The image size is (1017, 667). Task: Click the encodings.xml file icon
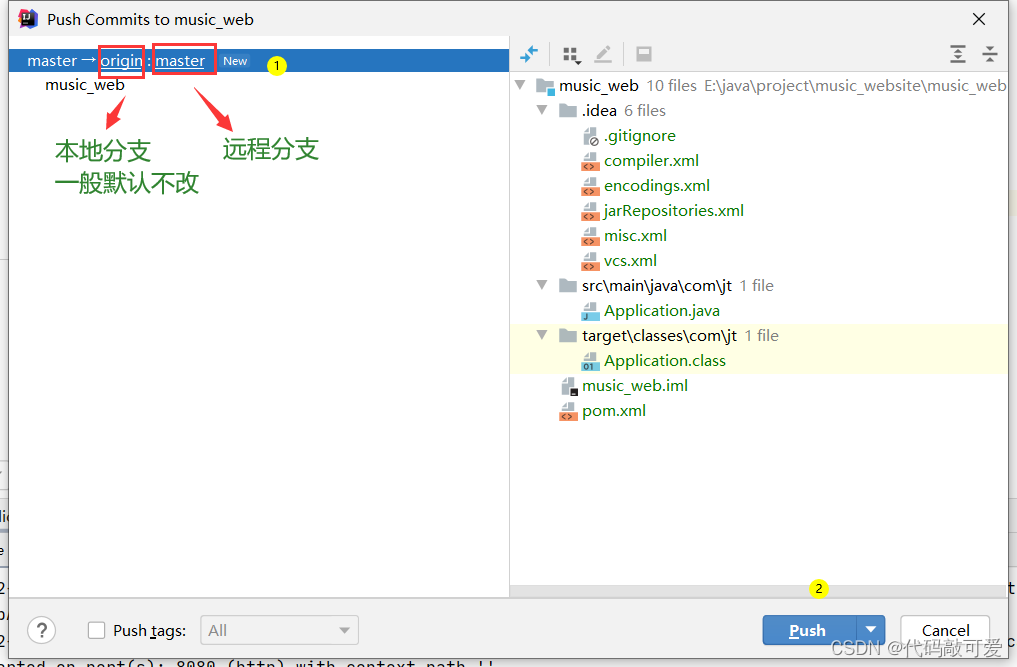pyautogui.click(x=590, y=186)
